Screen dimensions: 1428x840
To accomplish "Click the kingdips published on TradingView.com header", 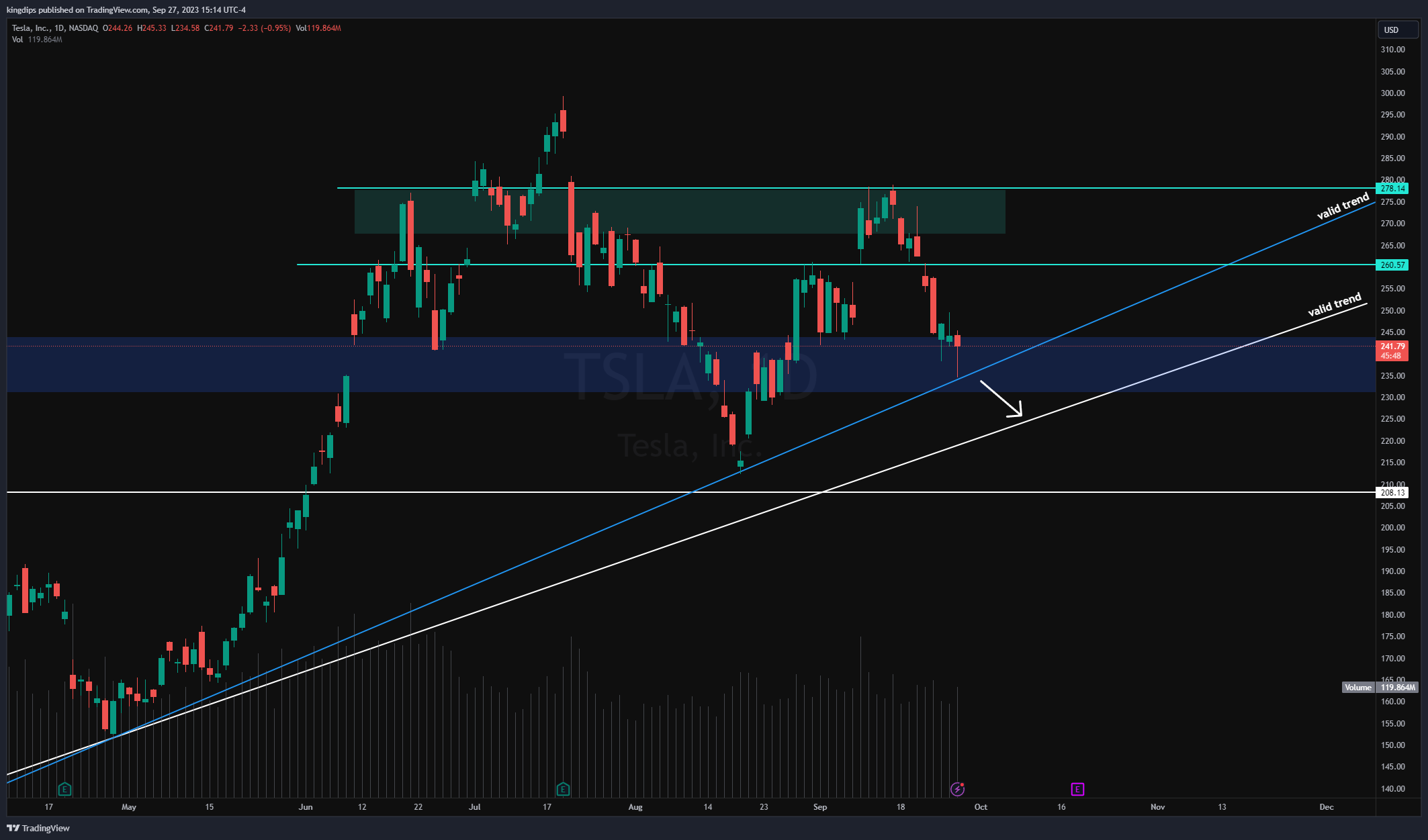I will point(126,9).
